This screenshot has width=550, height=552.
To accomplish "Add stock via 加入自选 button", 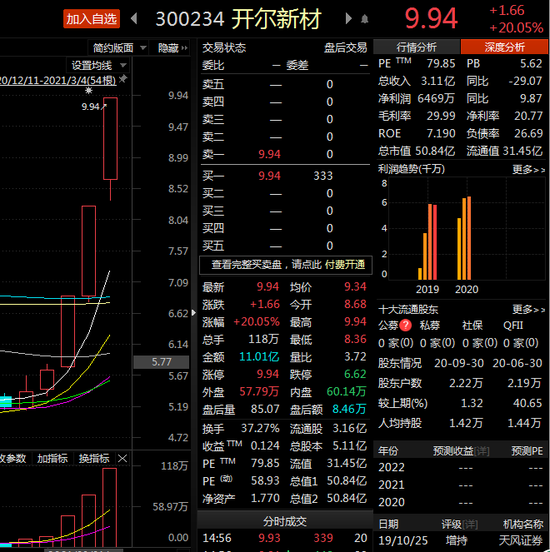I will point(92,19).
